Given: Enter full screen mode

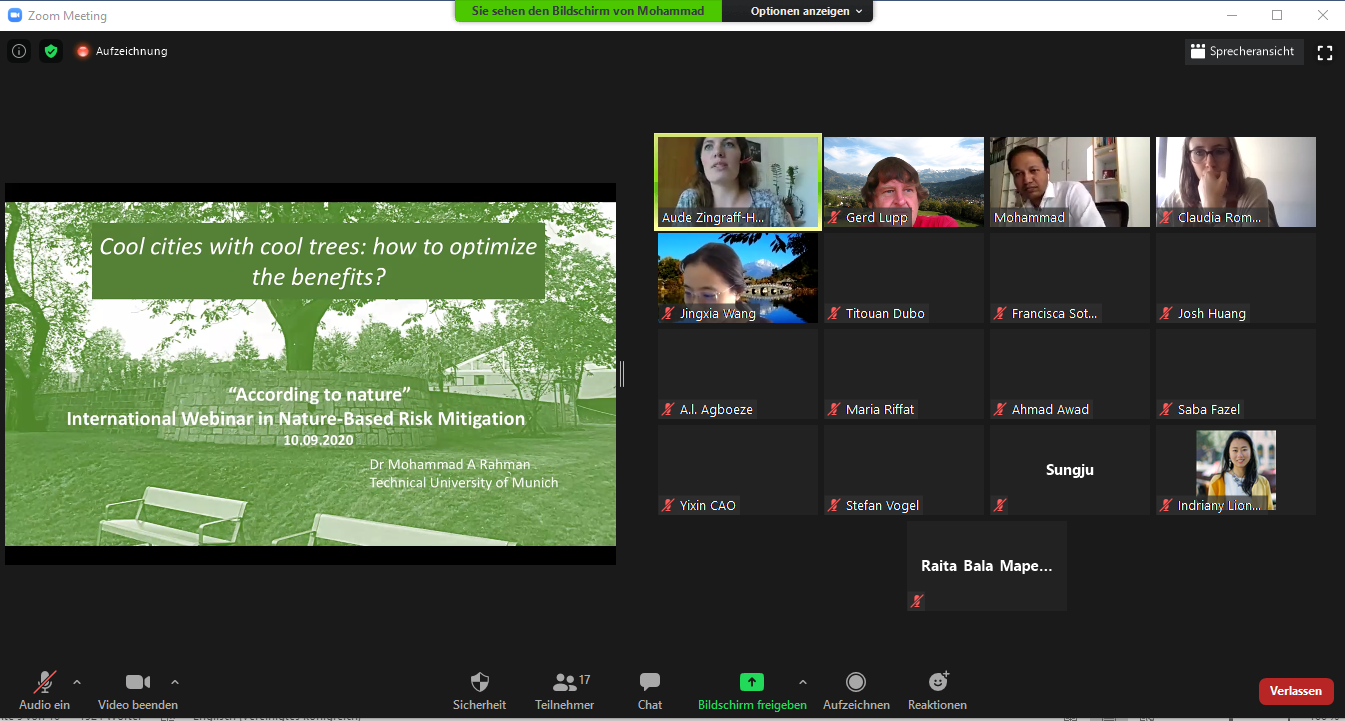Looking at the screenshot, I should (1325, 53).
